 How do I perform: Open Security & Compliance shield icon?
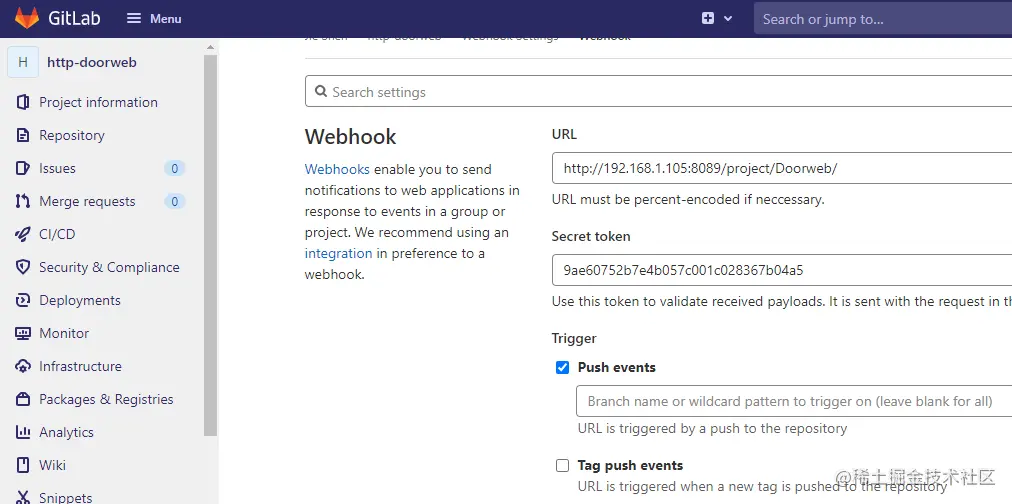click(22, 267)
